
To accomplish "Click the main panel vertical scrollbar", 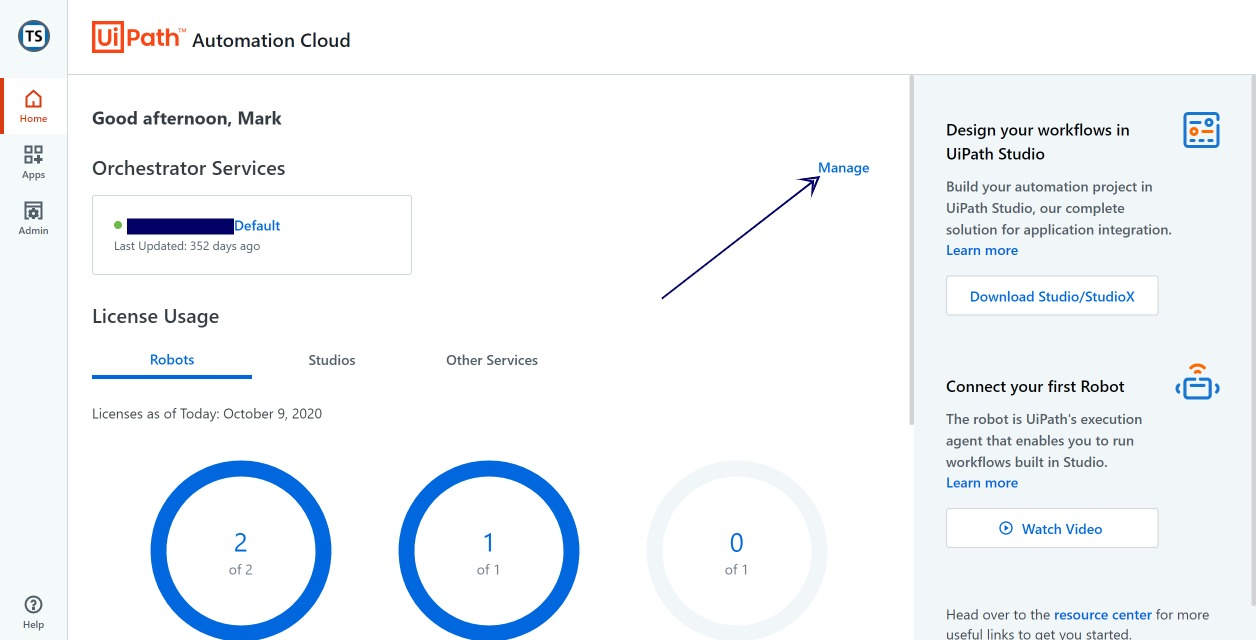I will pyautogui.click(x=910, y=250).
